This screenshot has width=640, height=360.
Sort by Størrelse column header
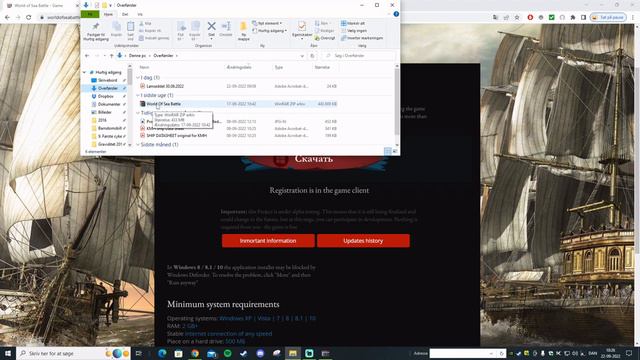coord(322,67)
